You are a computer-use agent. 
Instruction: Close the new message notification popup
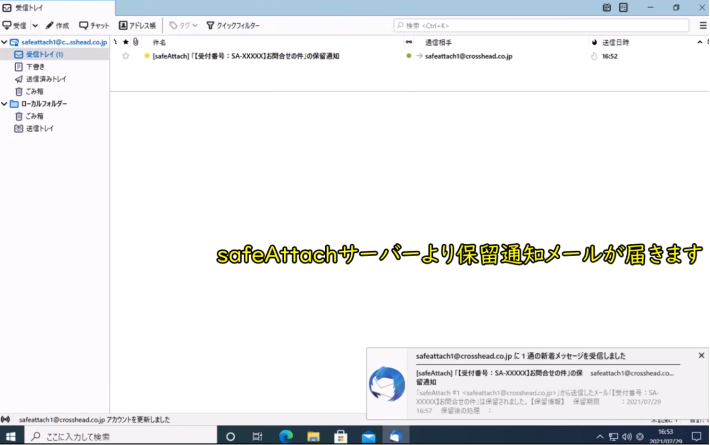[x=701, y=355]
